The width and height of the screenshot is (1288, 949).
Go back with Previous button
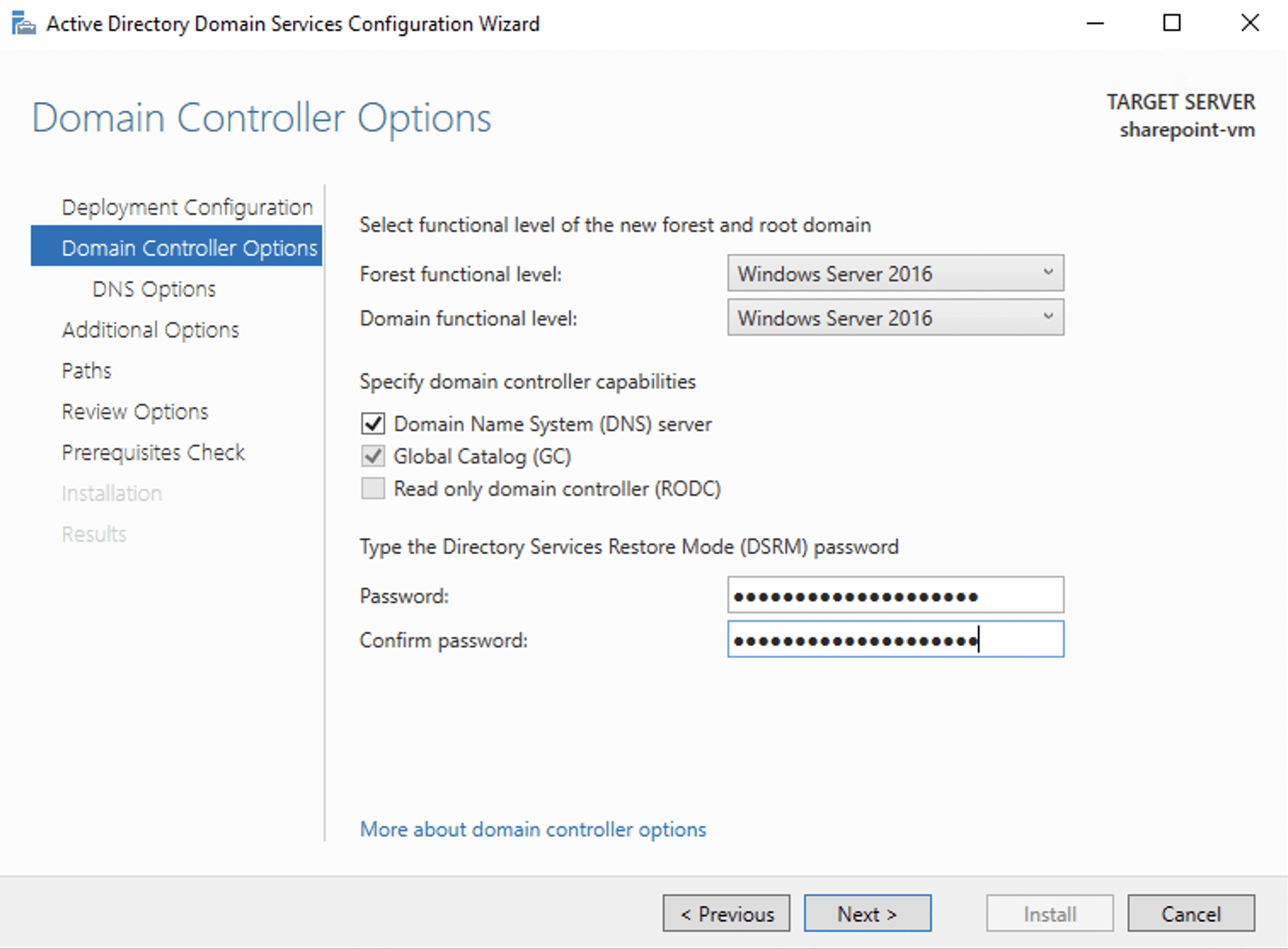click(x=727, y=914)
